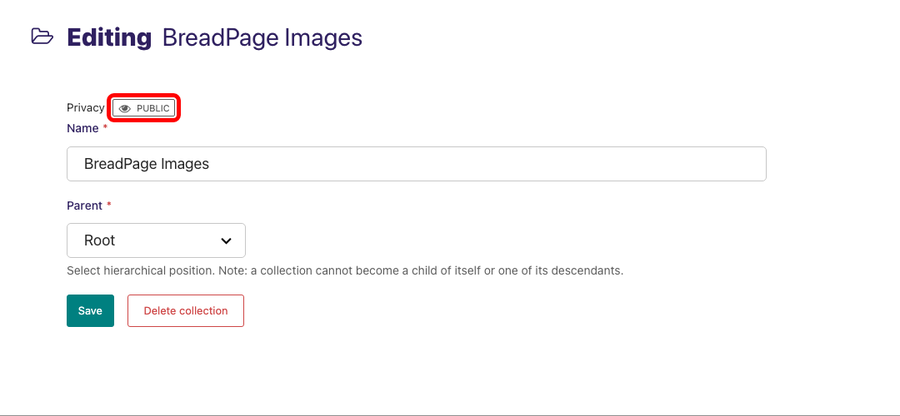Open the Parent dropdown showing Root
This screenshot has height=416, width=900.
coord(156,240)
